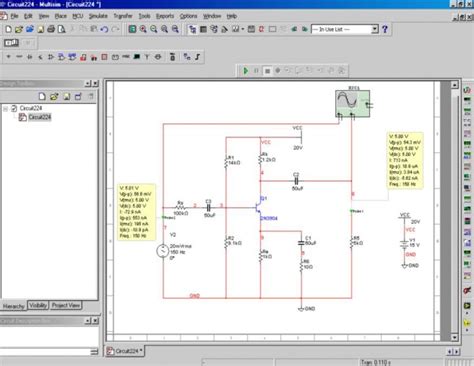Open the oscilloscope instrument on the schematic
474x366 pixels.
pos(352,104)
